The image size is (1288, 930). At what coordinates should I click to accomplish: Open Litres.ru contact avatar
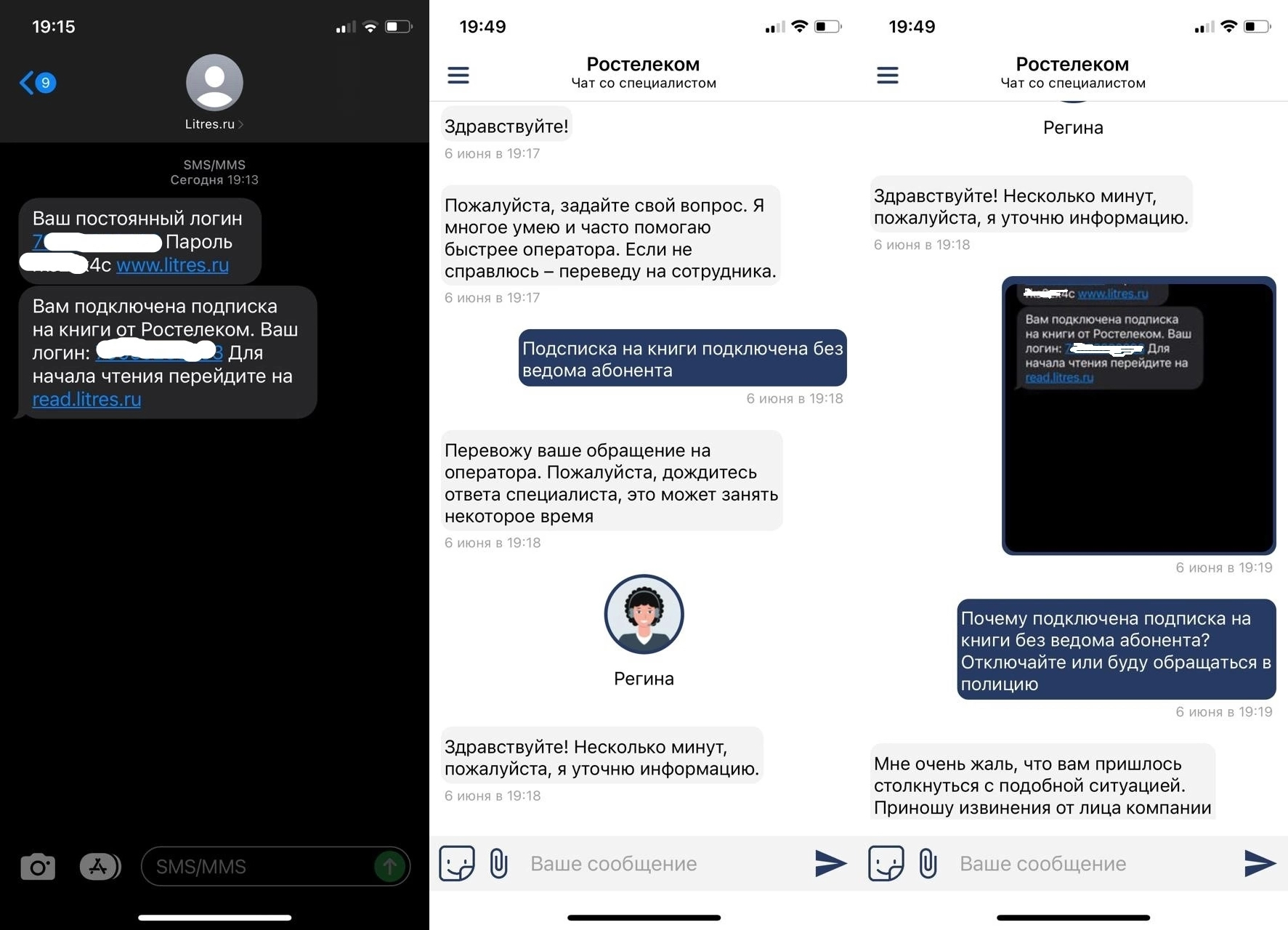pyautogui.click(x=214, y=83)
